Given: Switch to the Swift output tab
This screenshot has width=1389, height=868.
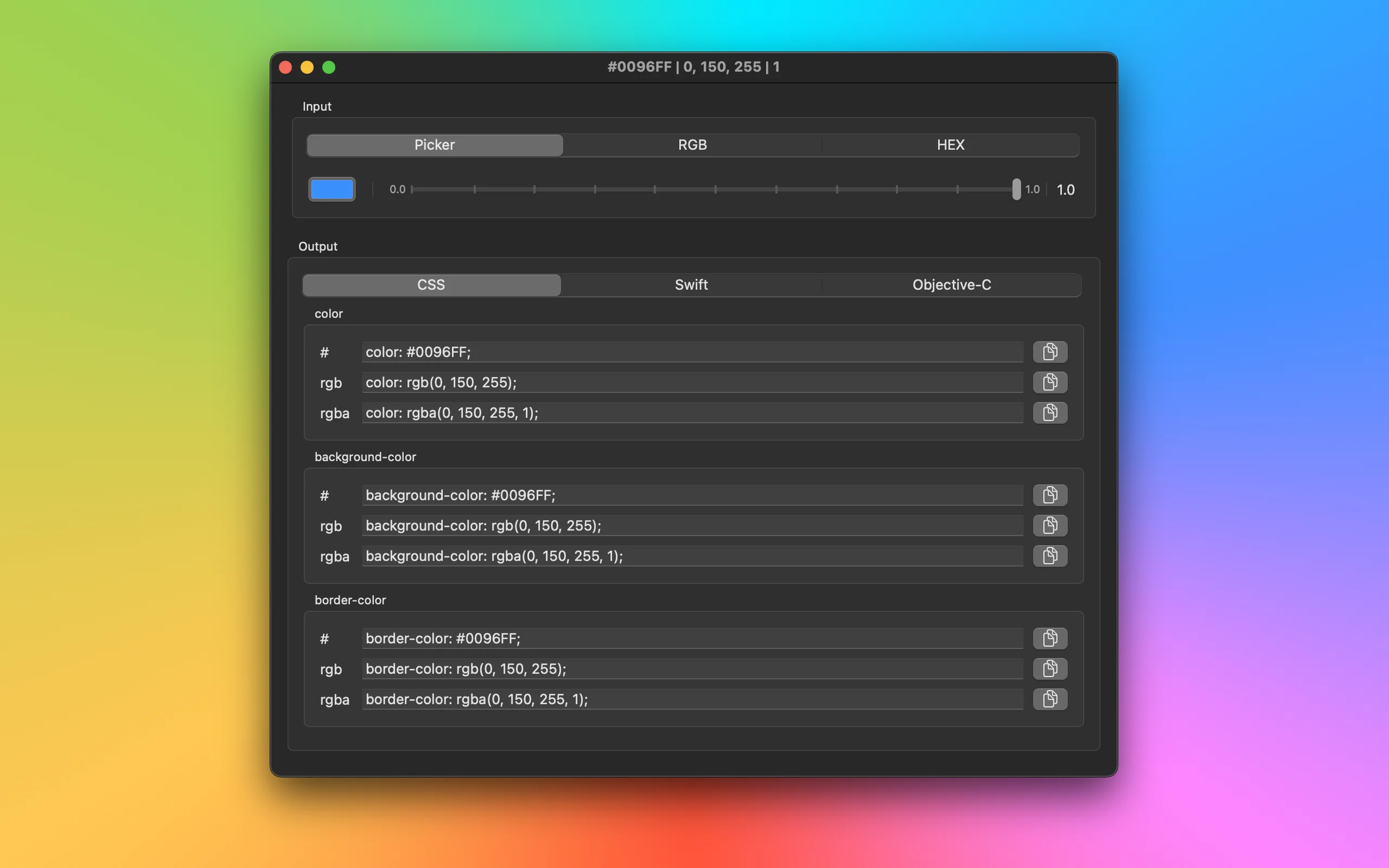Looking at the screenshot, I should tap(691, 285).
